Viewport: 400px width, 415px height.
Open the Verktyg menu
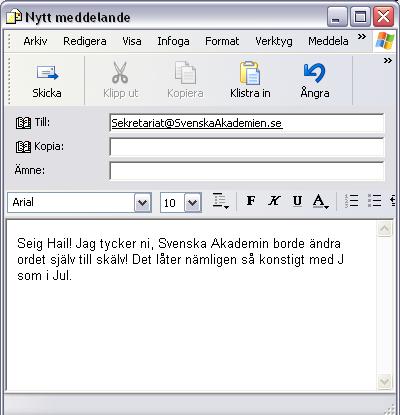274,41
